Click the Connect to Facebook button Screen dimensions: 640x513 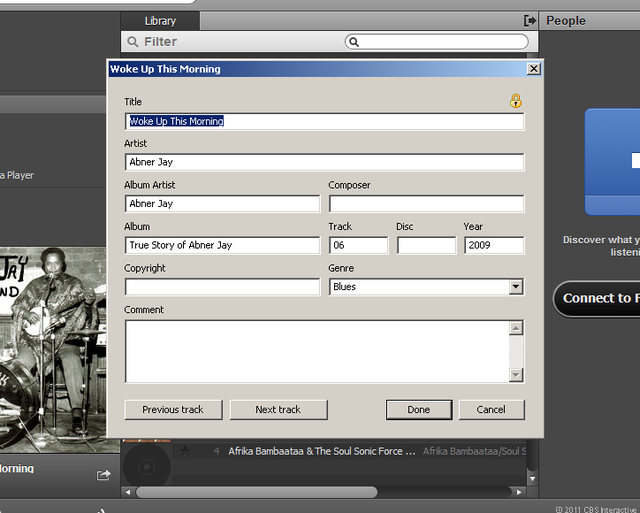tap(596, 298)
